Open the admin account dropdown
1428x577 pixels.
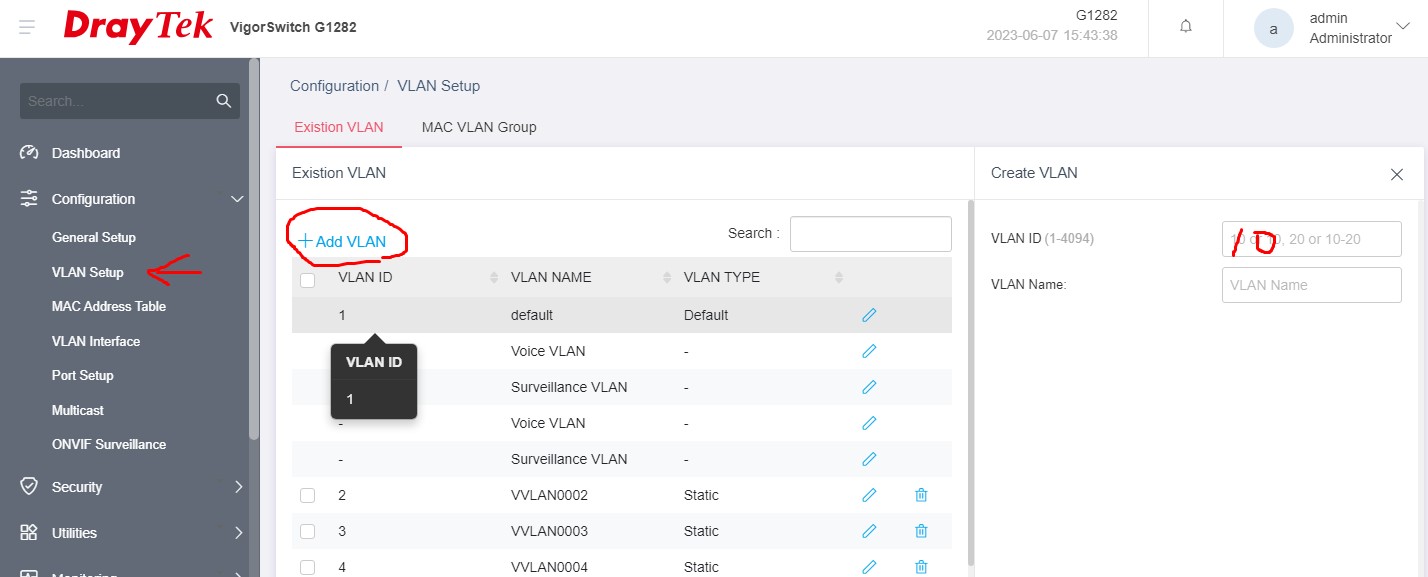pyautogui.click(x=1401, y=27)
